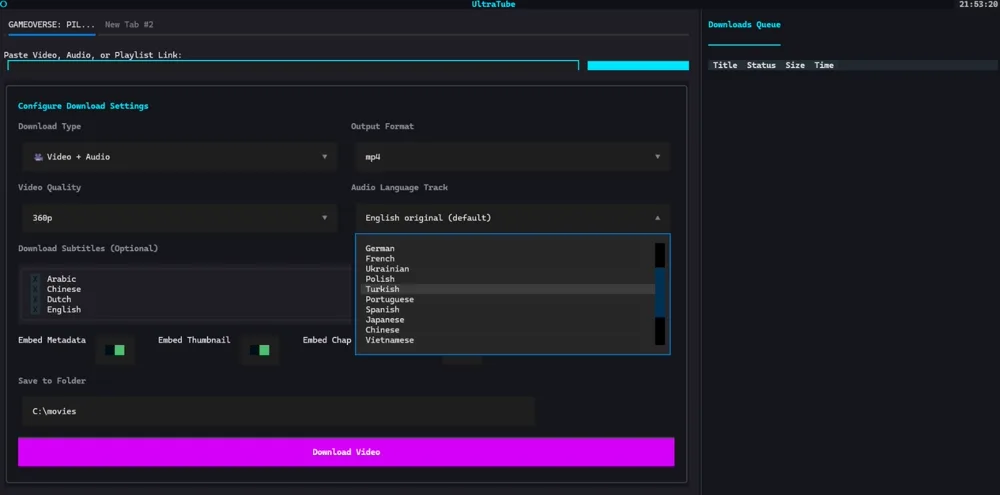Select Chinese in the audio language list
This screenshot has height=495, width=1000.
pyautogui.click(x=508, y=330)
